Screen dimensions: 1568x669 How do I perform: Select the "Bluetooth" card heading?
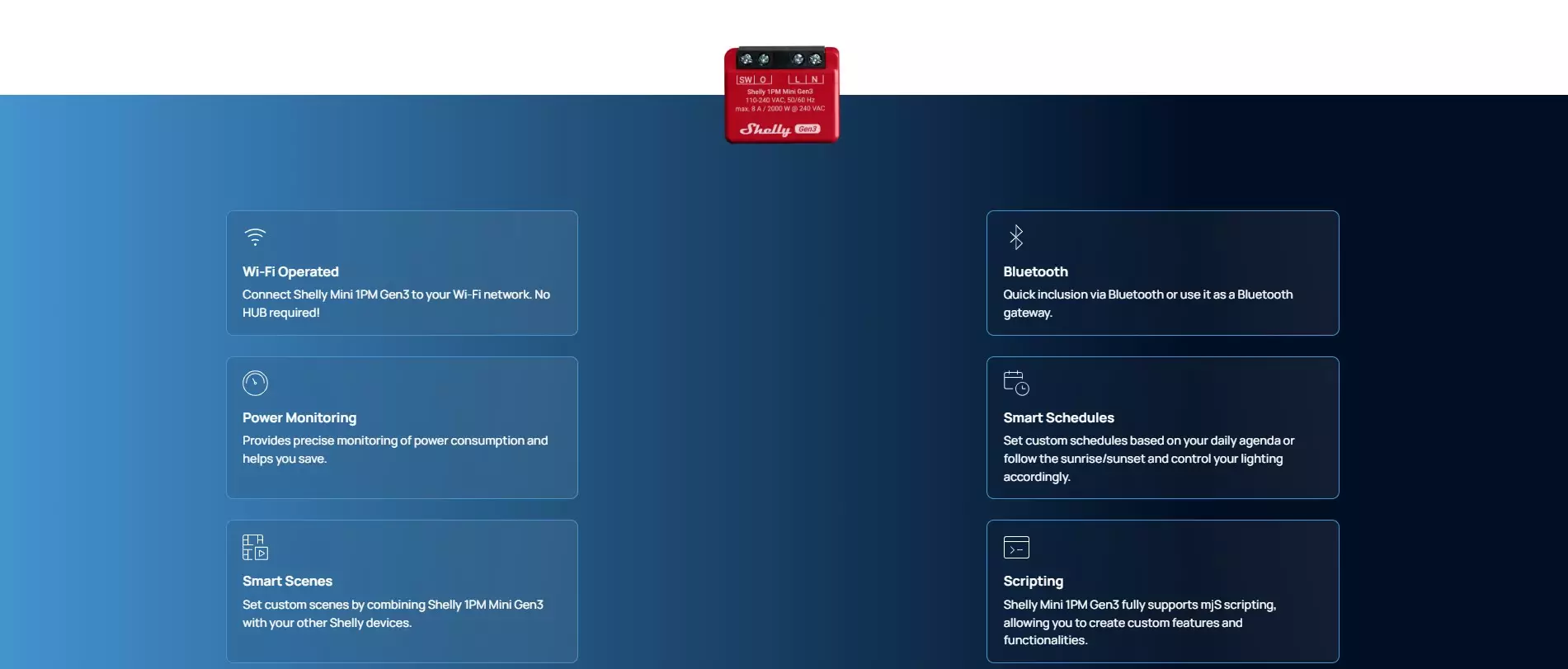tap(1035, 271)
